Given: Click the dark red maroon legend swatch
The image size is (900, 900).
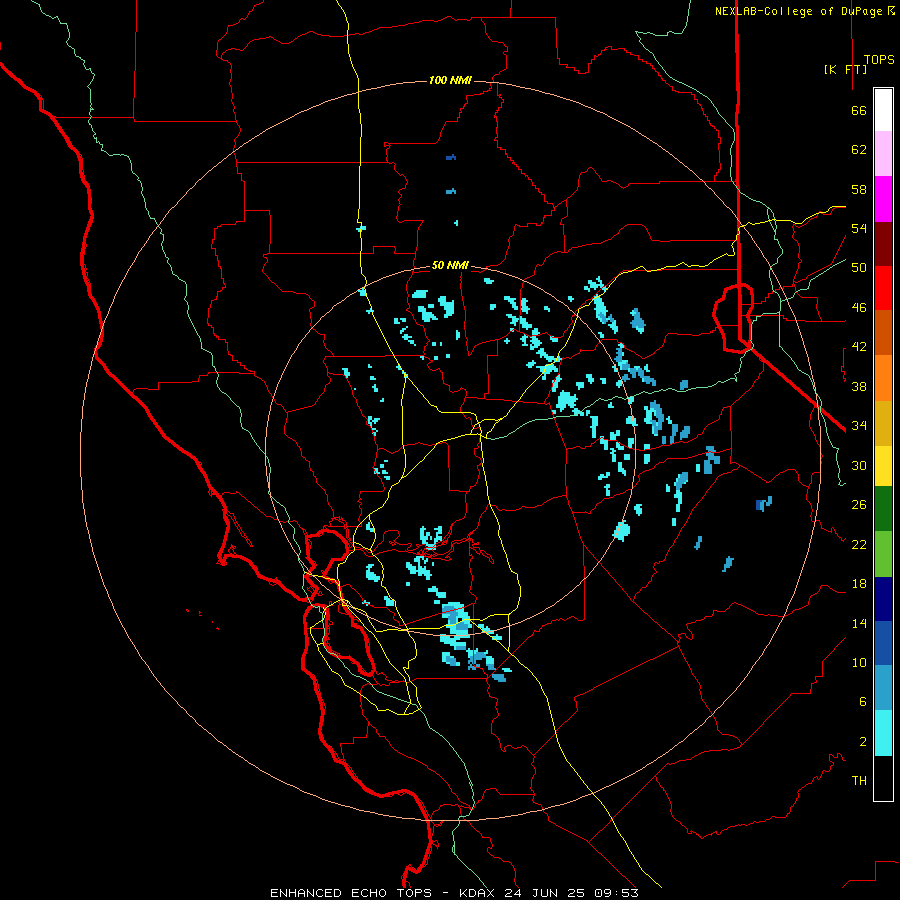Looking at the screenshot, I should coord(883,245).
